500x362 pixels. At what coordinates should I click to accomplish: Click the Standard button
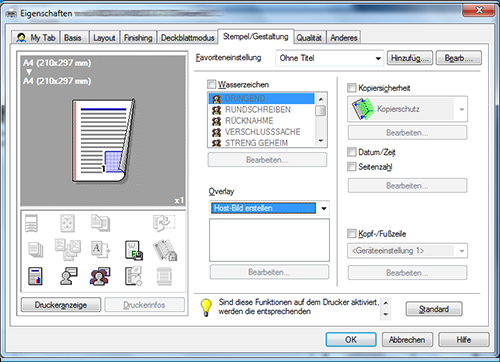[434, 309]
